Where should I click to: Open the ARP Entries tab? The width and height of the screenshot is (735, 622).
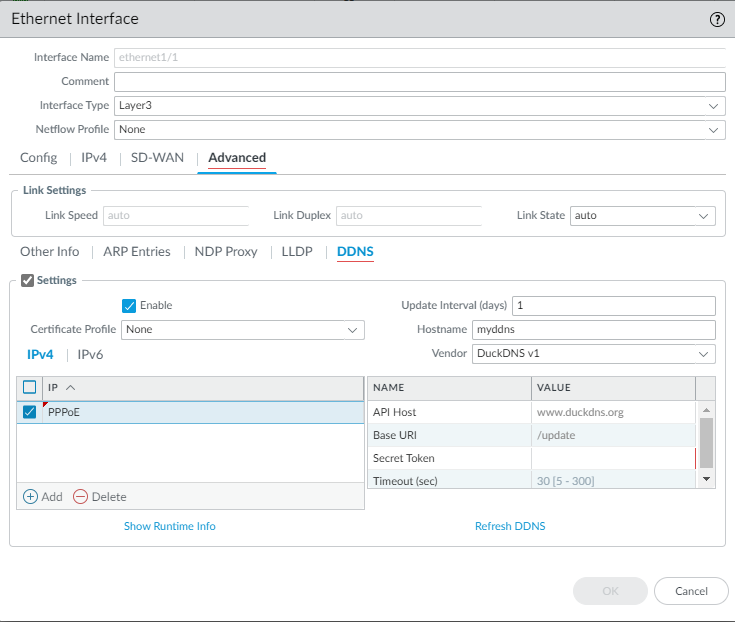[136, 252]
